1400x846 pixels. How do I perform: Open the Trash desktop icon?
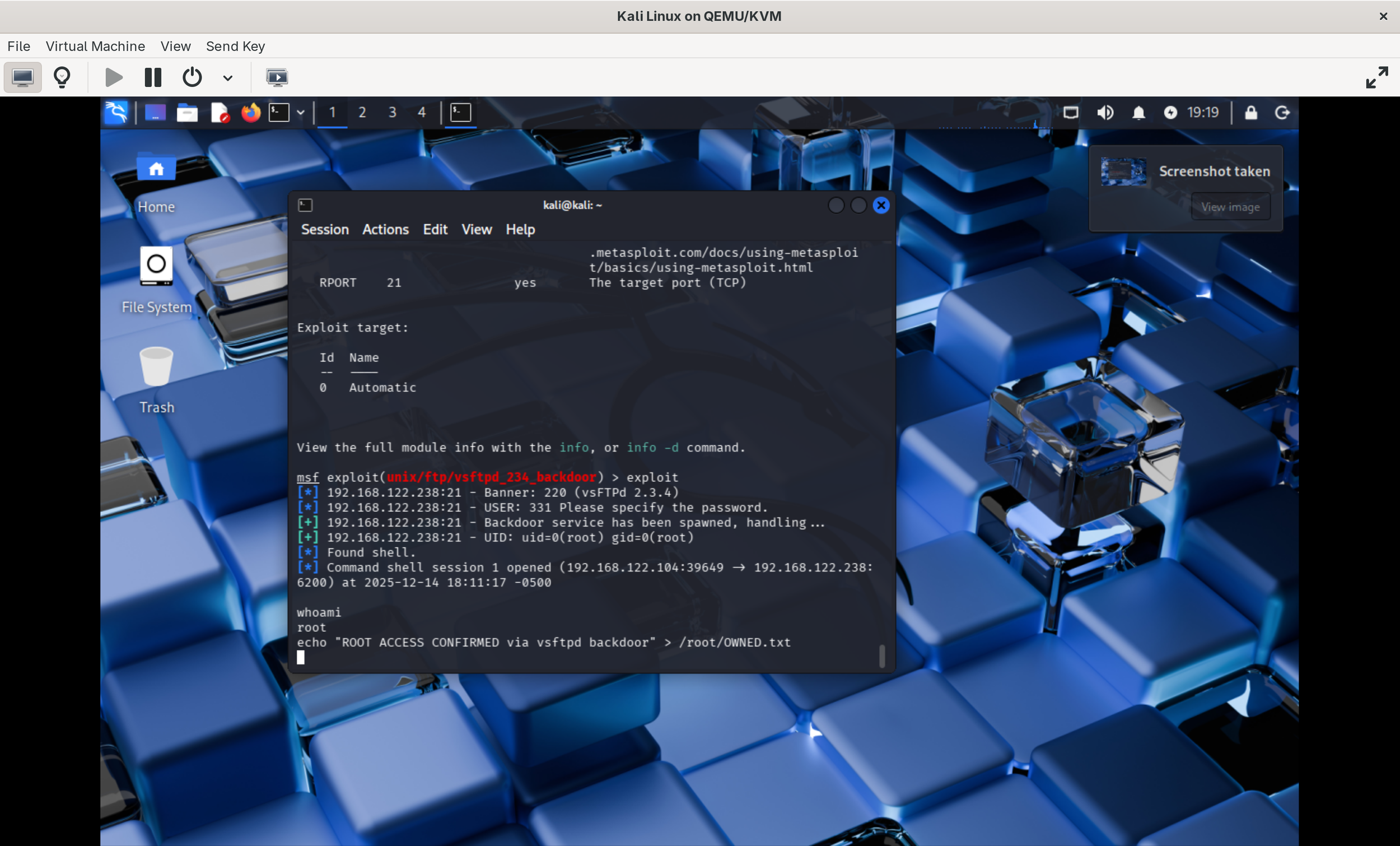pos(156,367)
